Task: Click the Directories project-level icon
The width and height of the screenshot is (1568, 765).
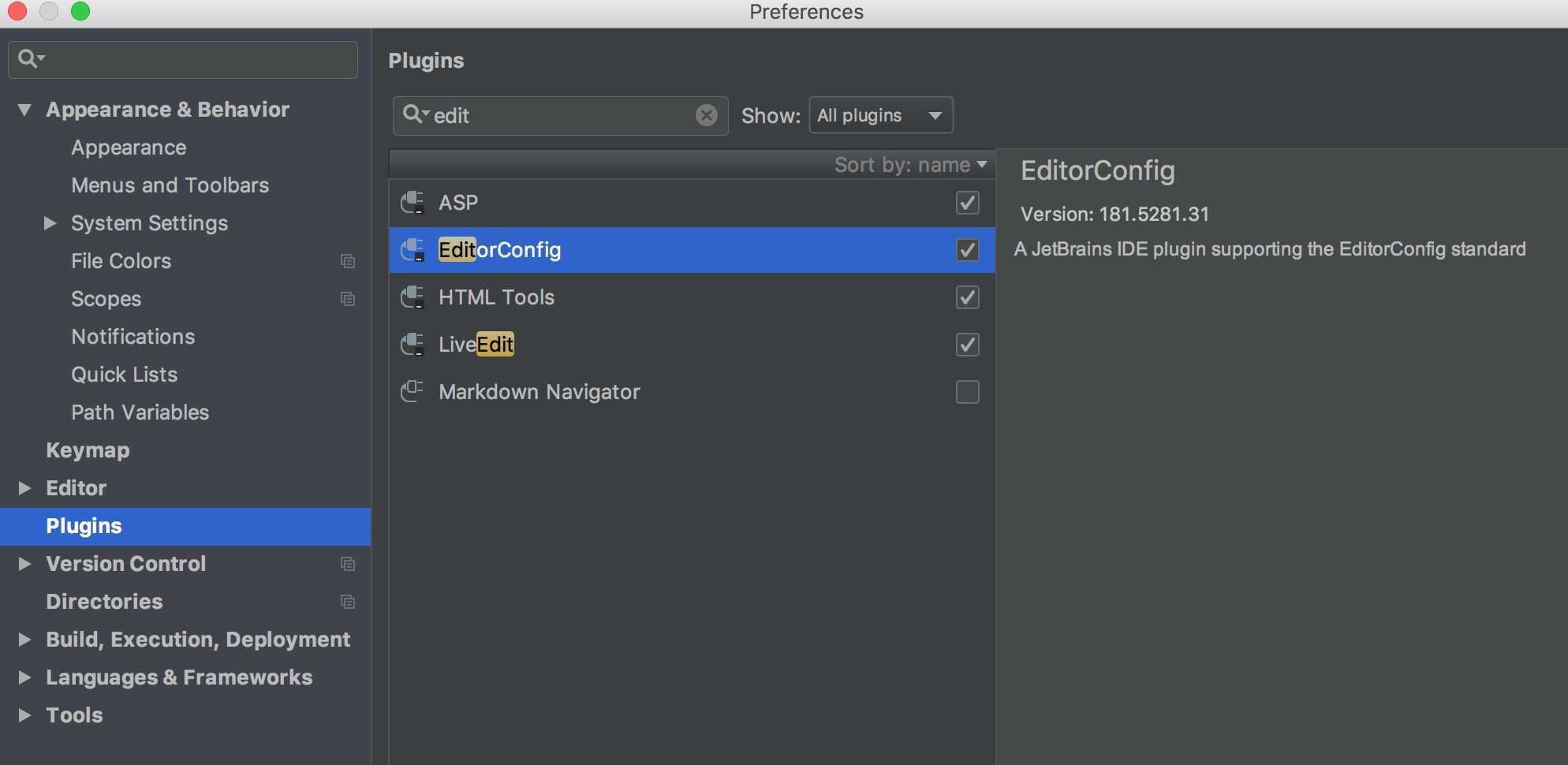Action: tap(347, 602)
